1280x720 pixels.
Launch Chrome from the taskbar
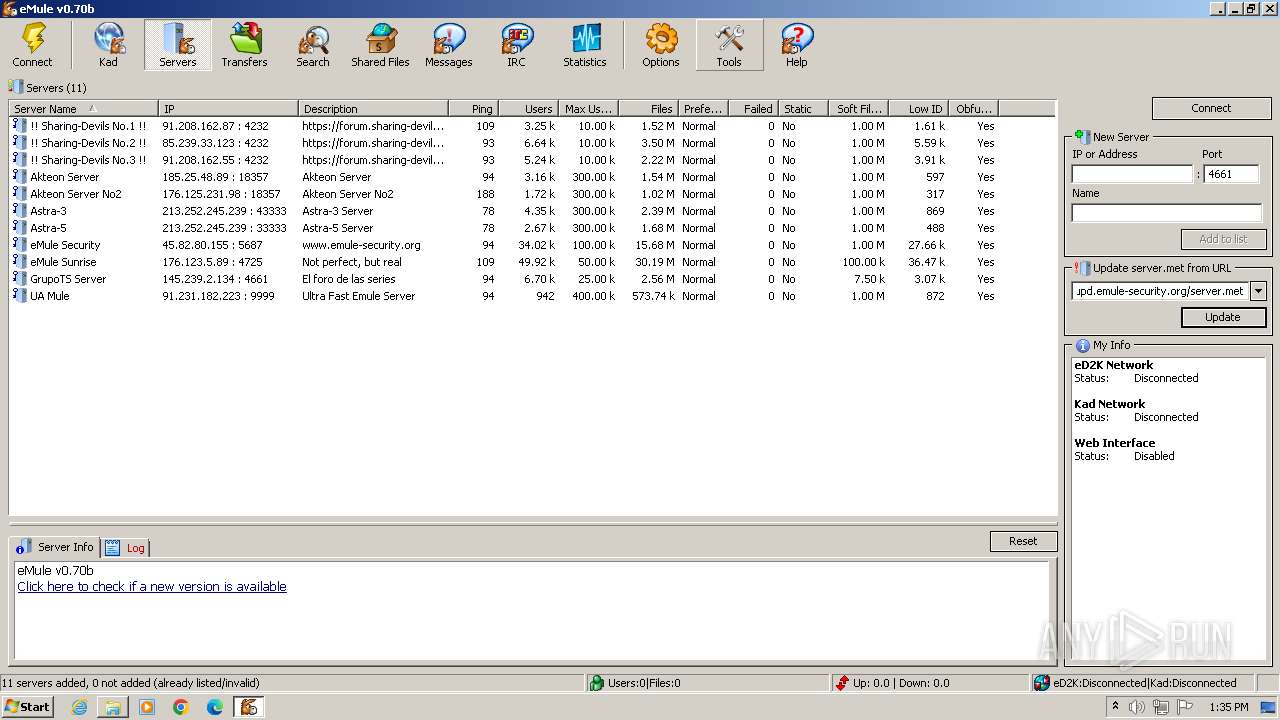click(181, 707)
